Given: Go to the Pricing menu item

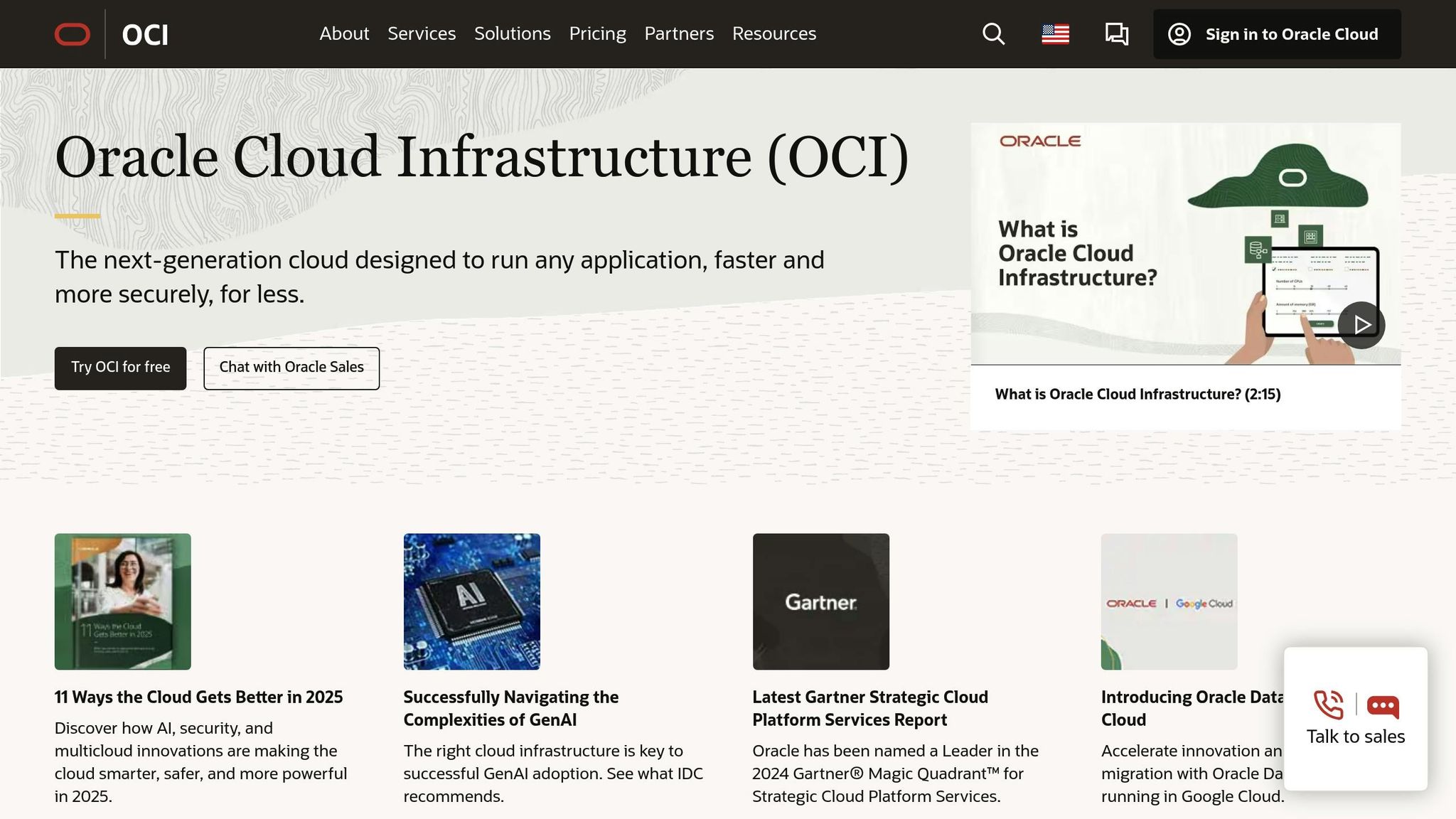Looking at the screenshot, I should click(x=598, y=33).
